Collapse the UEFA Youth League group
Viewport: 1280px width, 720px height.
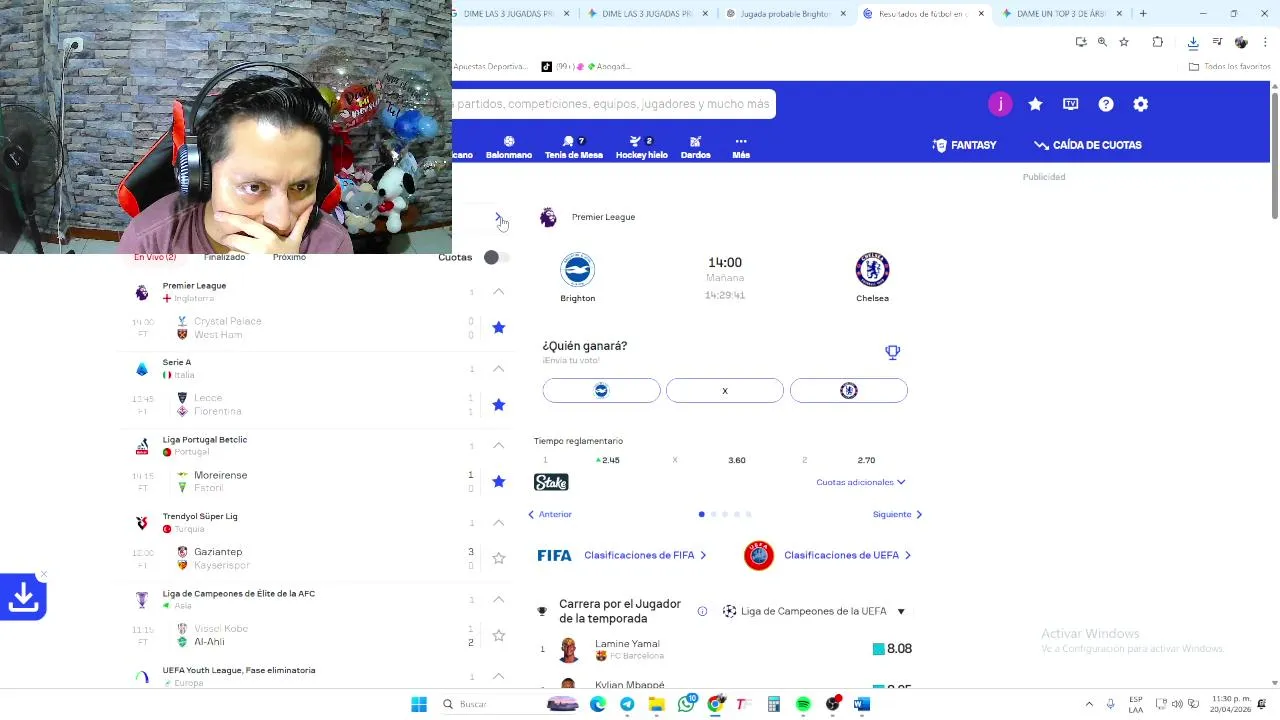pos(498,677)
